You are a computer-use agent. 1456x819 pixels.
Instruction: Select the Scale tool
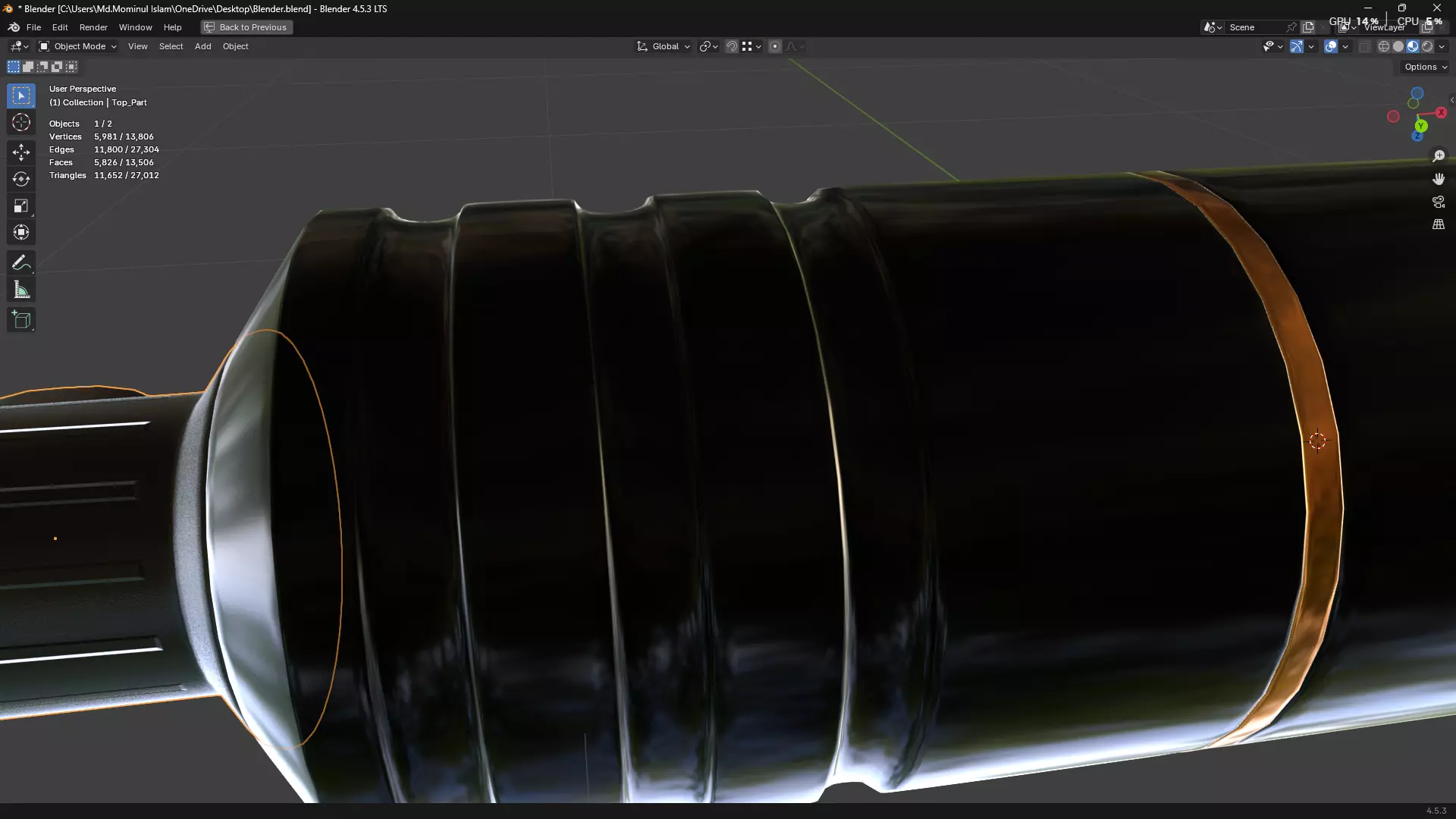pyautogui.click(x=21, y=206)
